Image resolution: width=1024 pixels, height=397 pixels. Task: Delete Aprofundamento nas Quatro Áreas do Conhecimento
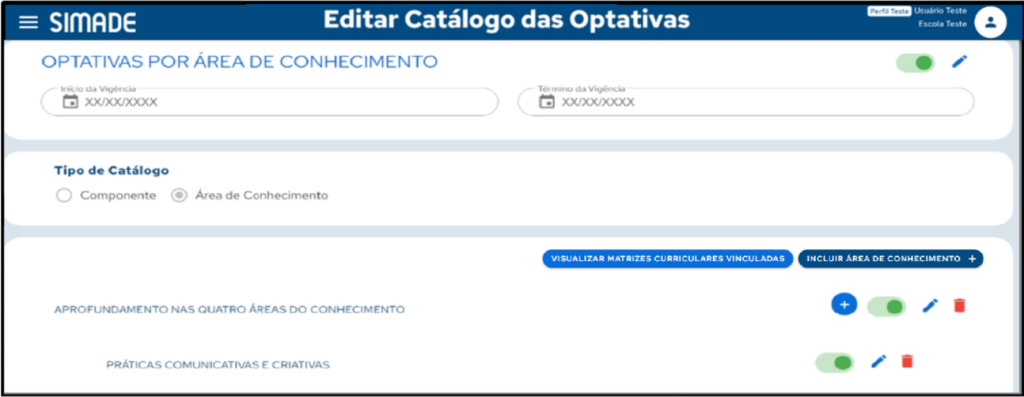point(959,305)
